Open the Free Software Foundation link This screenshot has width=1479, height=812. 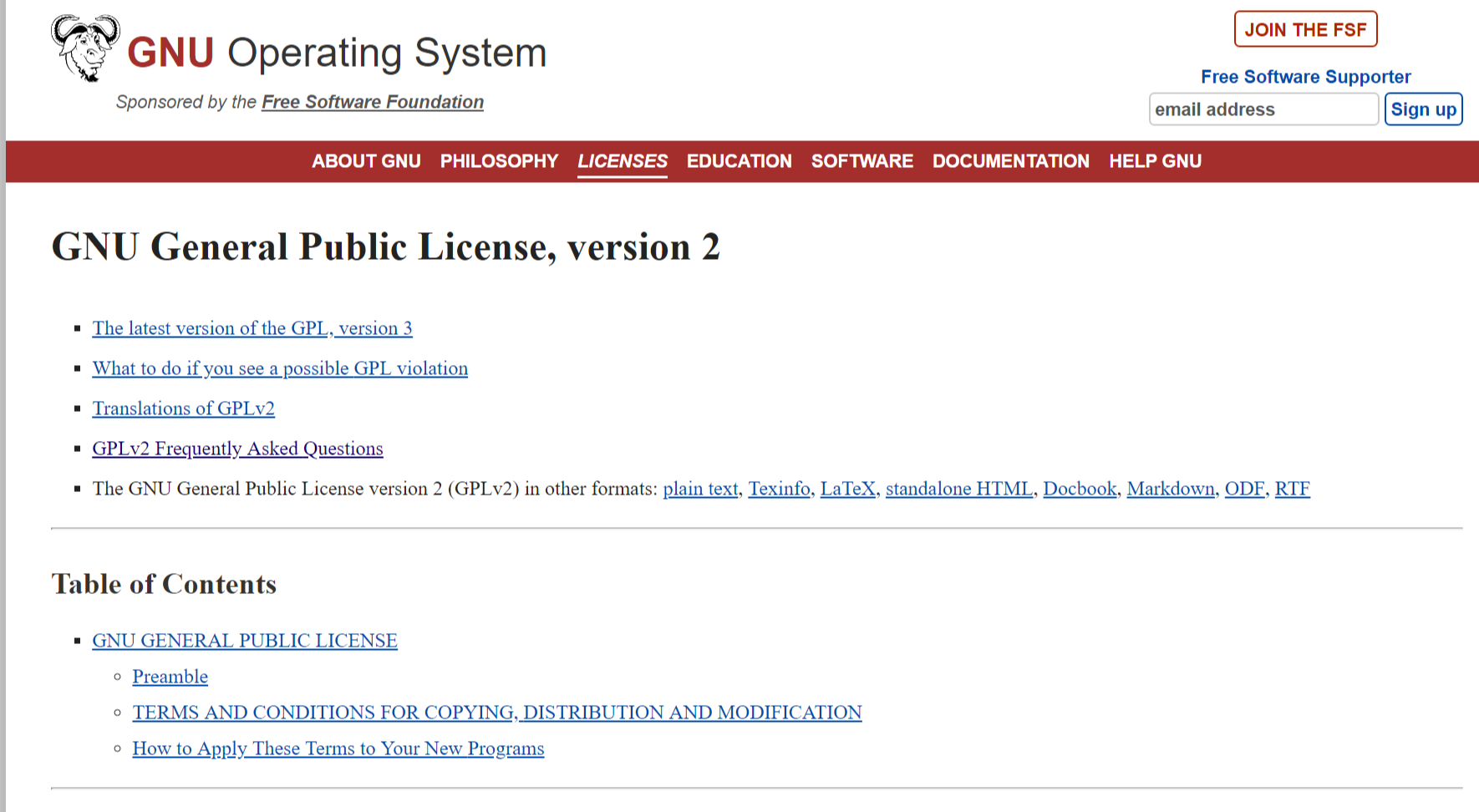[373, 102]
